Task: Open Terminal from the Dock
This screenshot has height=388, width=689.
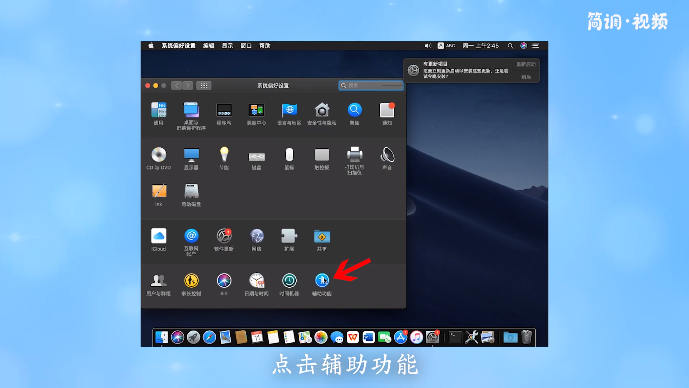Action: pyautogui.click(x=455, y=337)
